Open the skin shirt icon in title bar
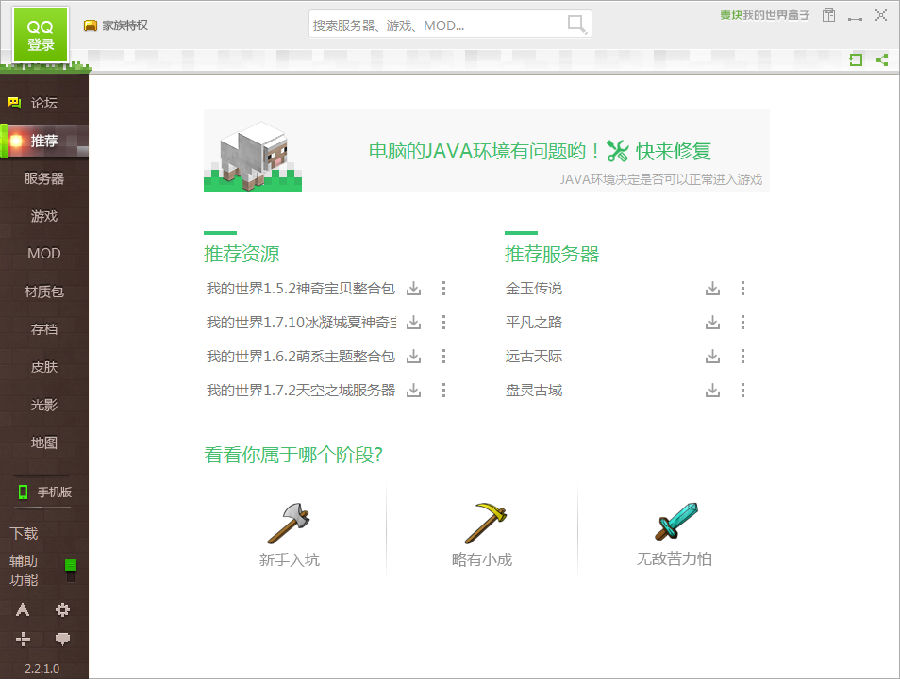Screen dimensions: 900x679 pyautogui.click(x=828, y=15)
